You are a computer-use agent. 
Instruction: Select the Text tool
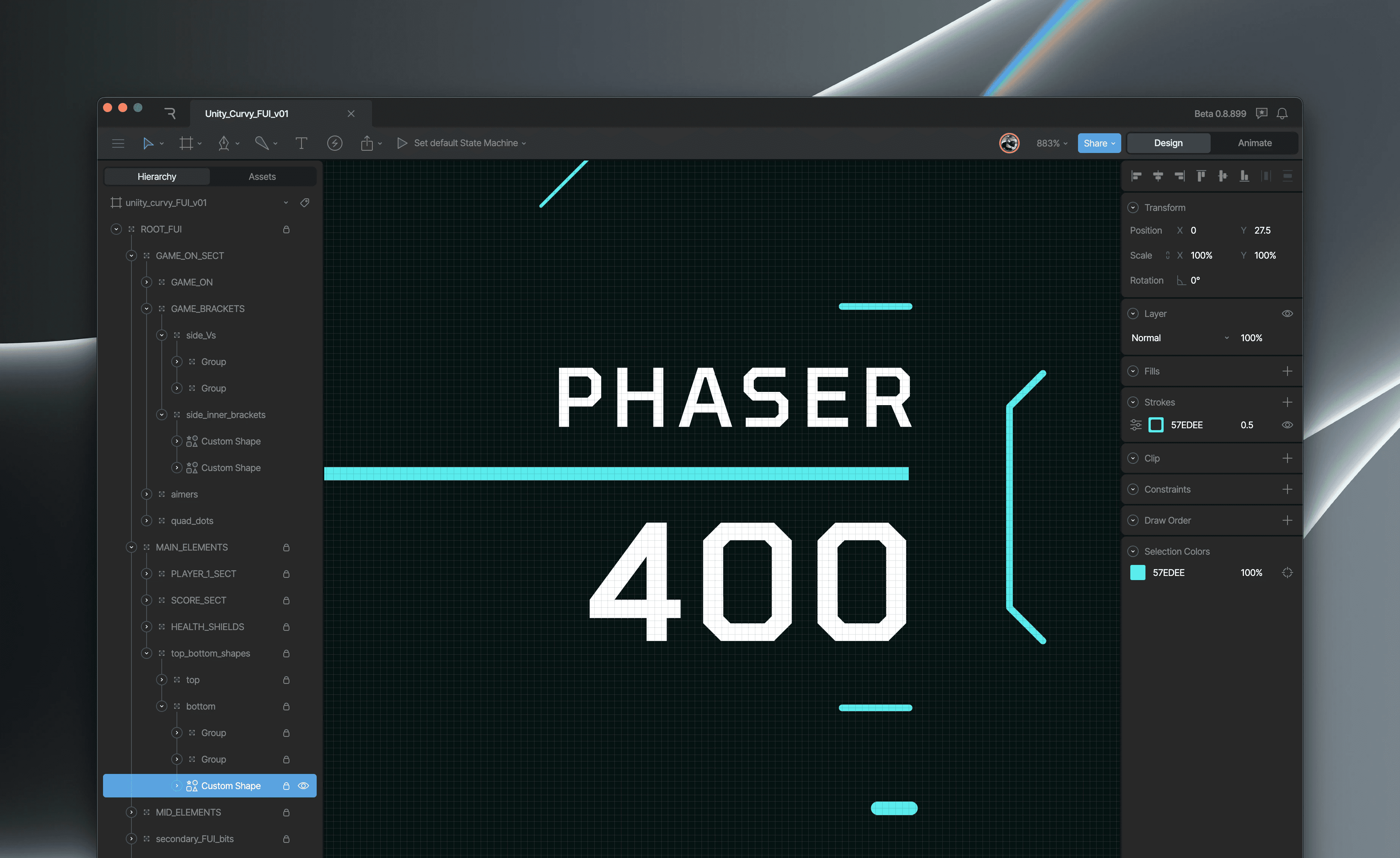pos(301,143)
